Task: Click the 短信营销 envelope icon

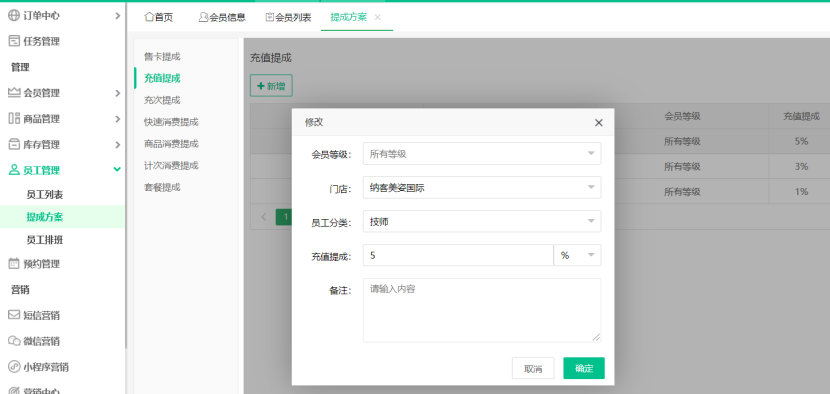Action: click(x=14, y=315)
